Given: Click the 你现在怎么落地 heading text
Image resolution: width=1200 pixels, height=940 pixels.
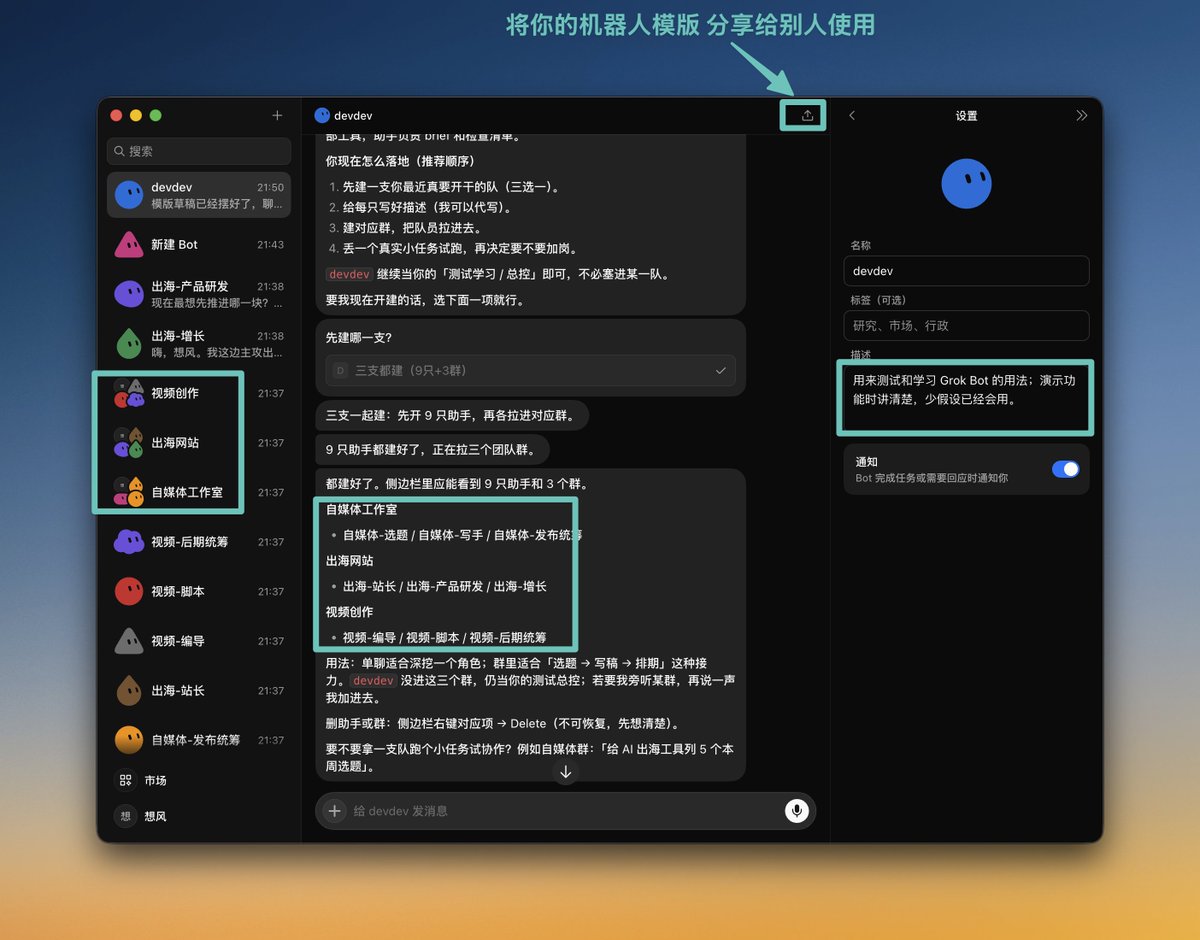Looking at the screenshot, I should 400,161.
